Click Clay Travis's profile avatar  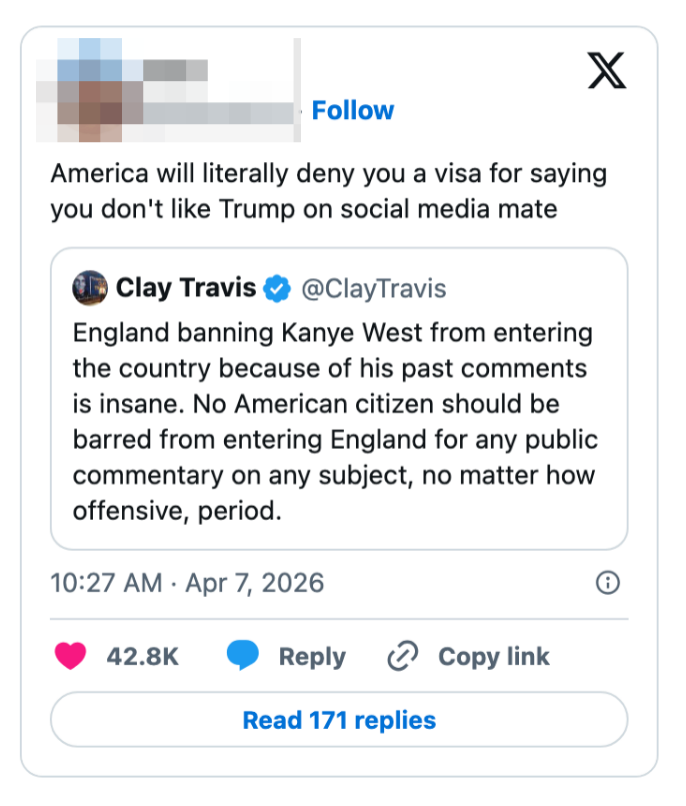pos(91,288)
